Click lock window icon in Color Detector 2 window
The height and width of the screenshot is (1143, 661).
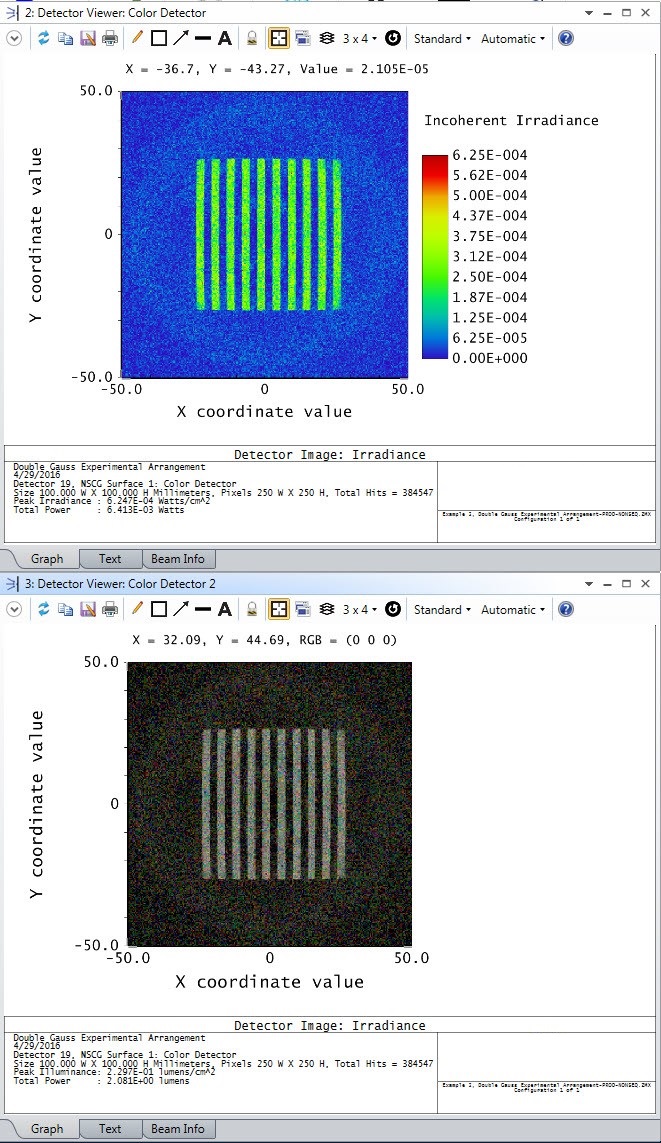pos(251,609)
